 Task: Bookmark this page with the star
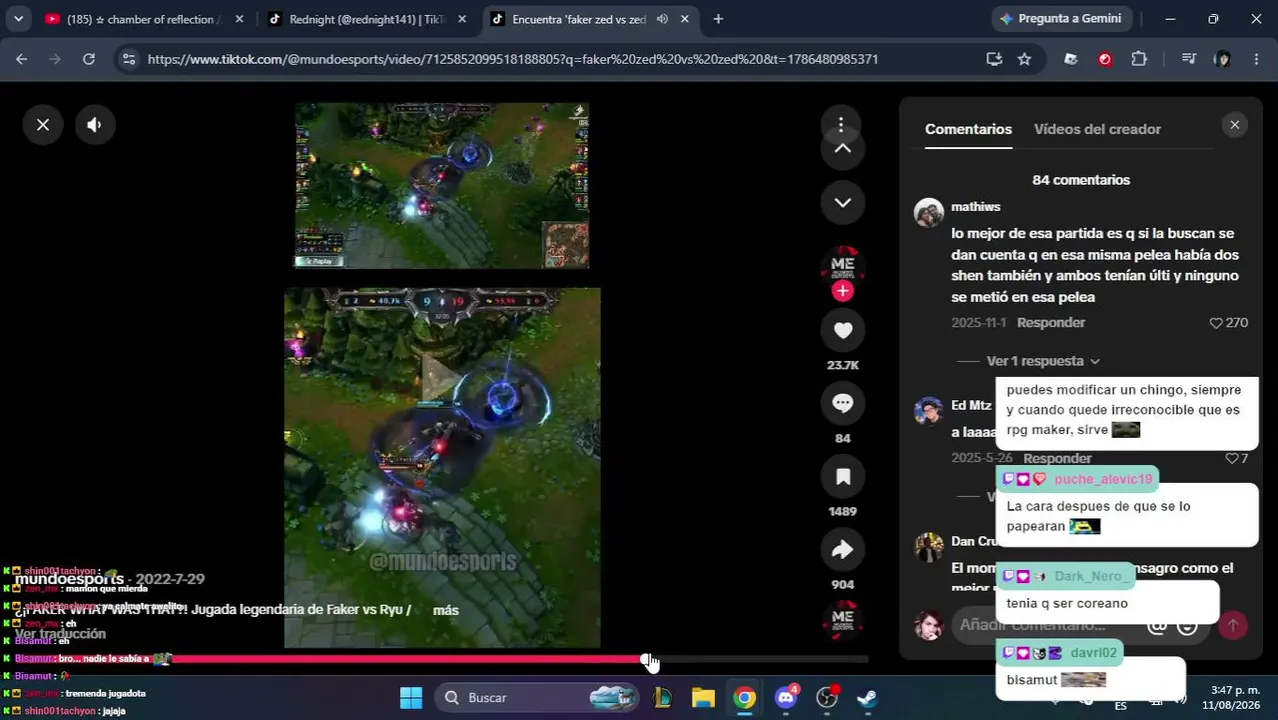[1024, 59]
